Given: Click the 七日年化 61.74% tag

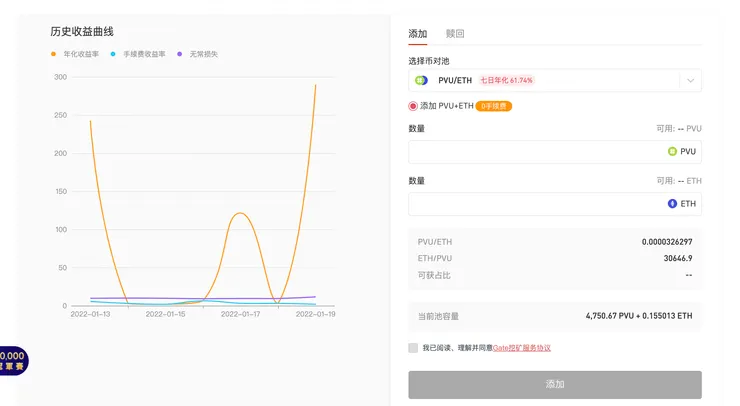Looking at the screenshot, I should coord(506,80).
